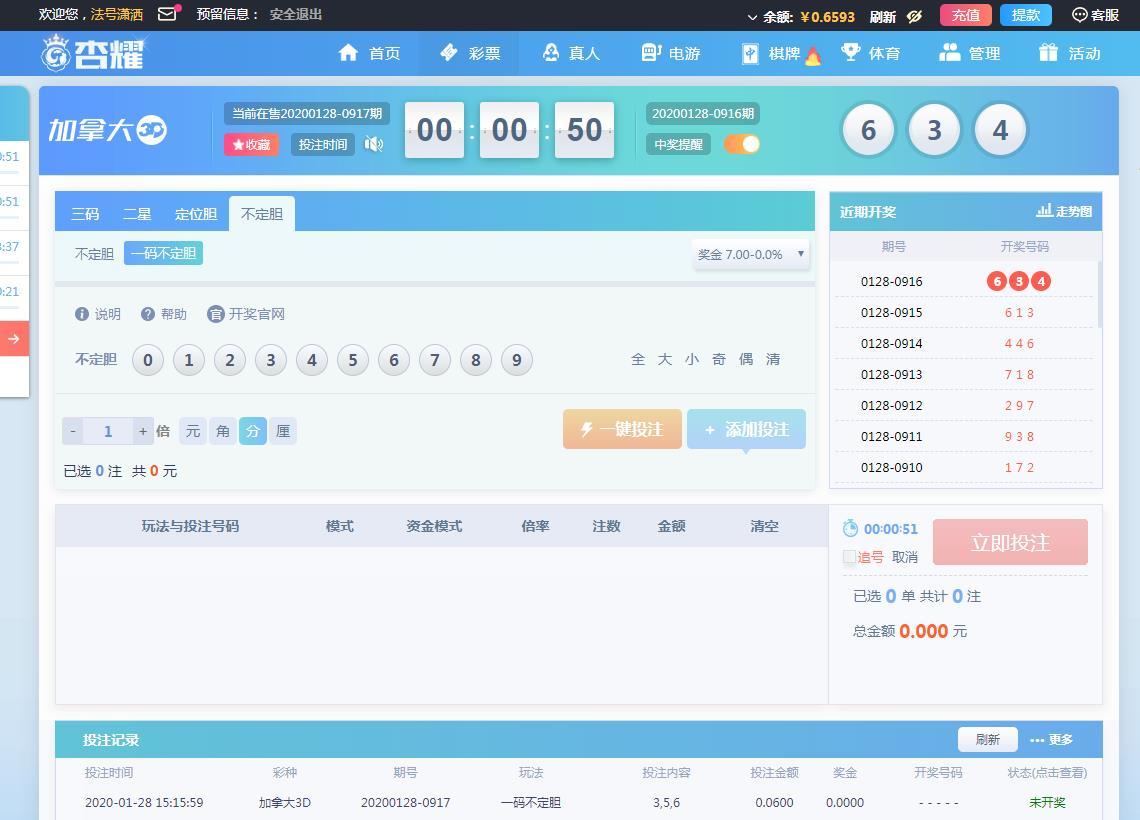This screenshot has width=1140, height=820.
Task: Select number ball 3
Action: pyautogui.click(x=270, y=360)
